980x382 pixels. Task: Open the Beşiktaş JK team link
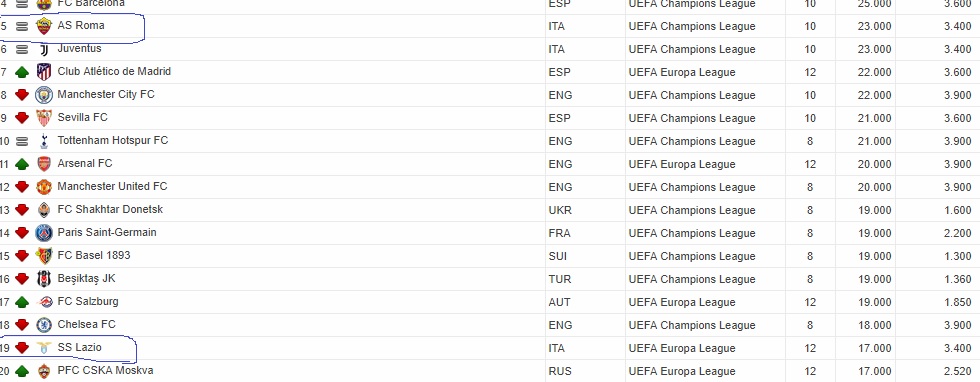[x=86, y=278]
